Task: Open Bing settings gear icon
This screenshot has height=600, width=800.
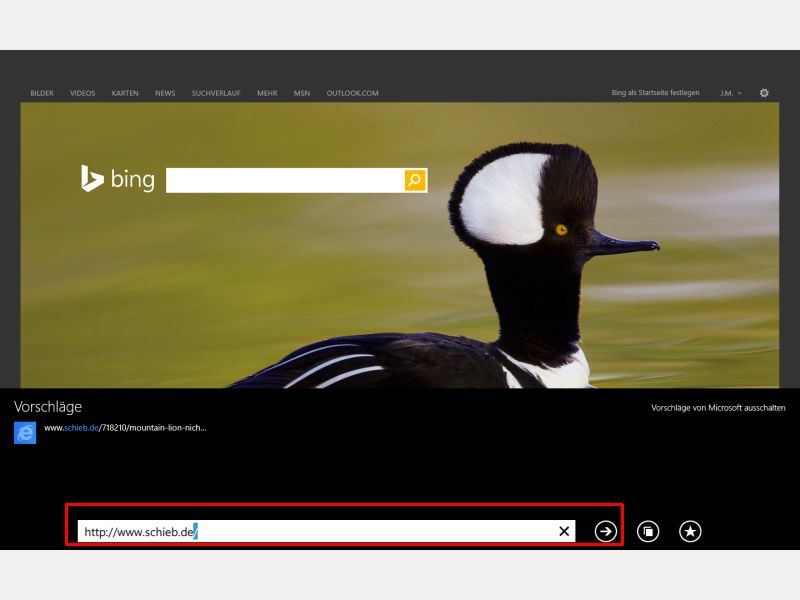Action: pyautogui.click(x=764, y=93)
